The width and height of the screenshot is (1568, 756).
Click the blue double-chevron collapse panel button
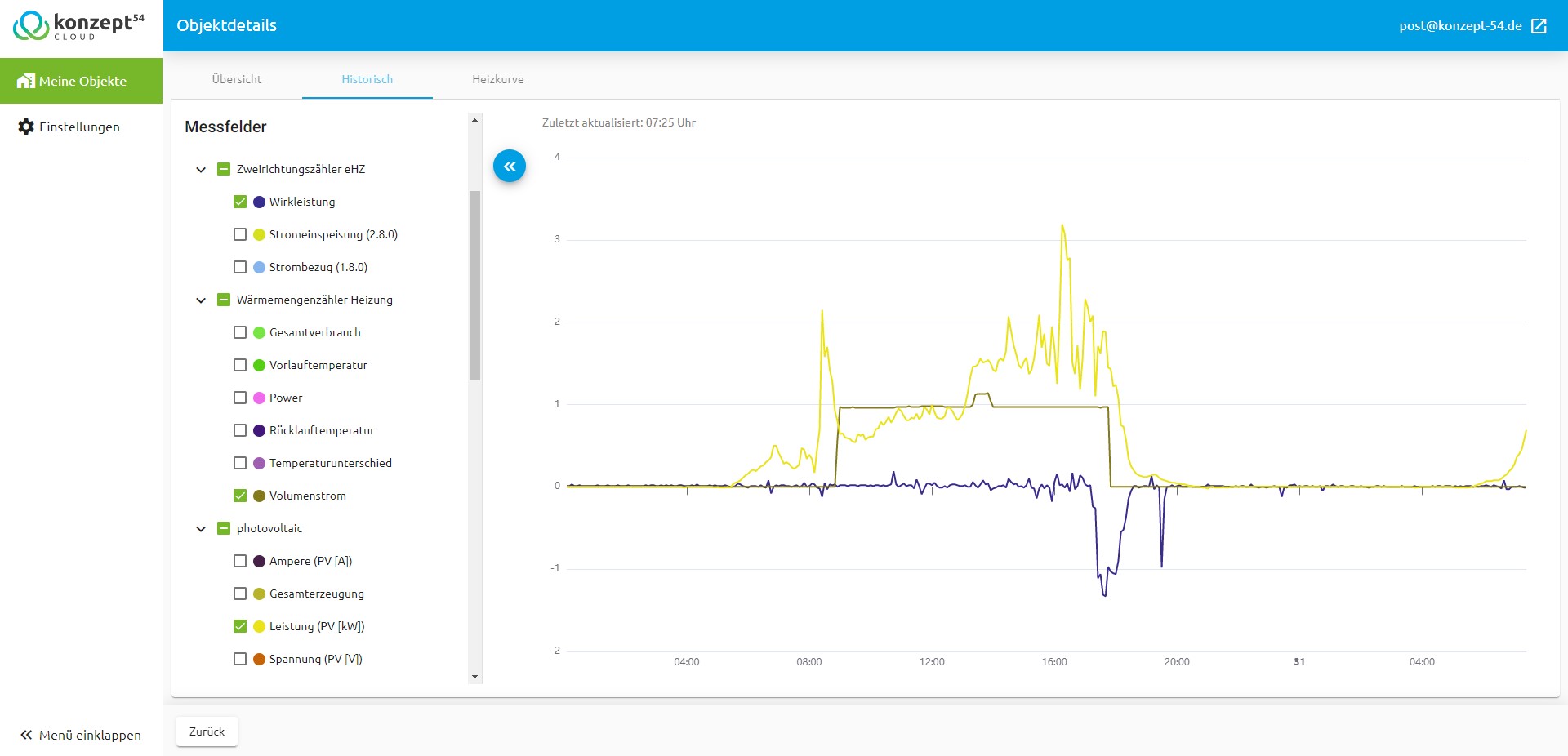coord(510,167)
